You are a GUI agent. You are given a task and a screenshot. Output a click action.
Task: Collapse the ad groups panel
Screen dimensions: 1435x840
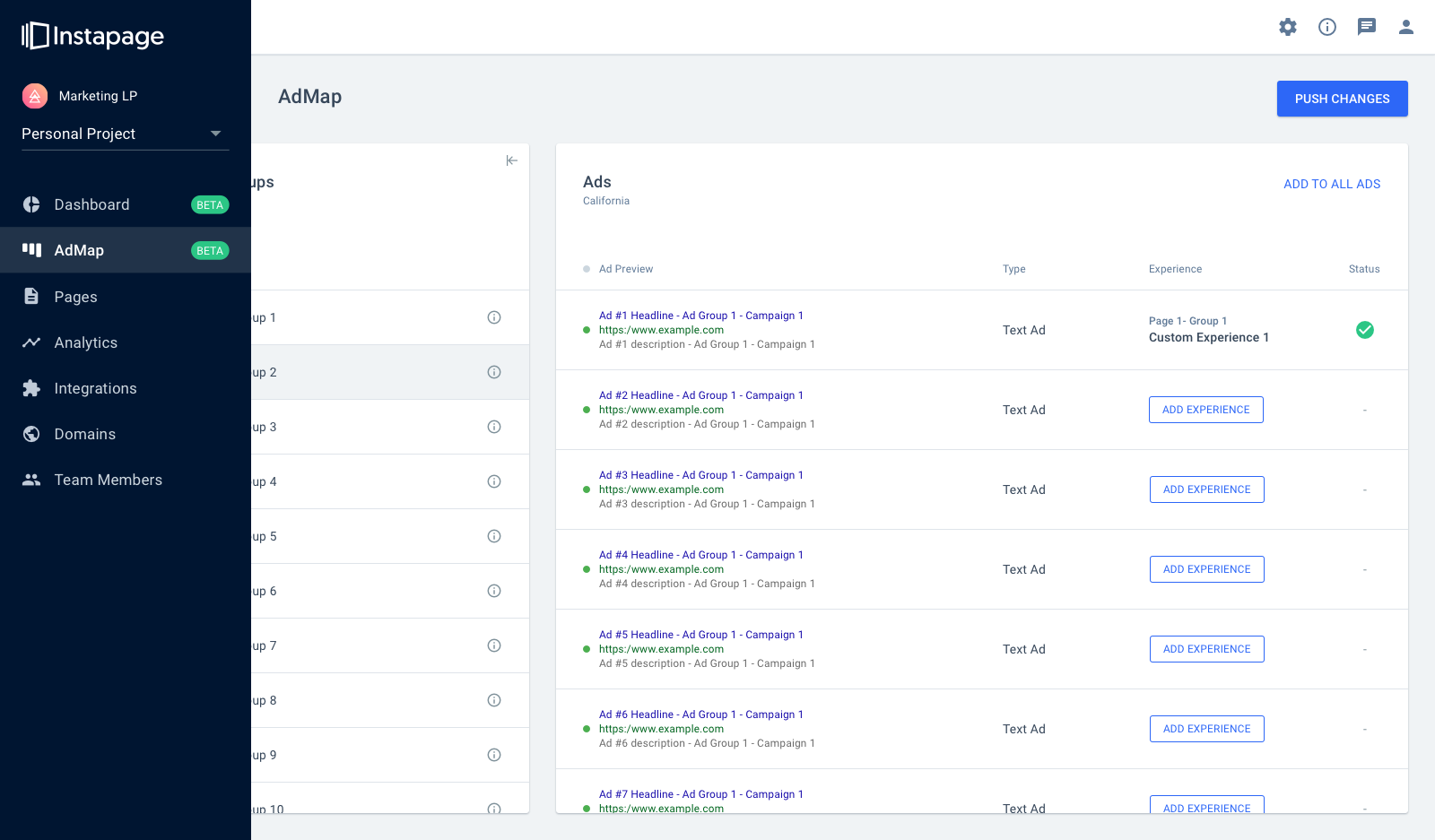tap(512, 160)
